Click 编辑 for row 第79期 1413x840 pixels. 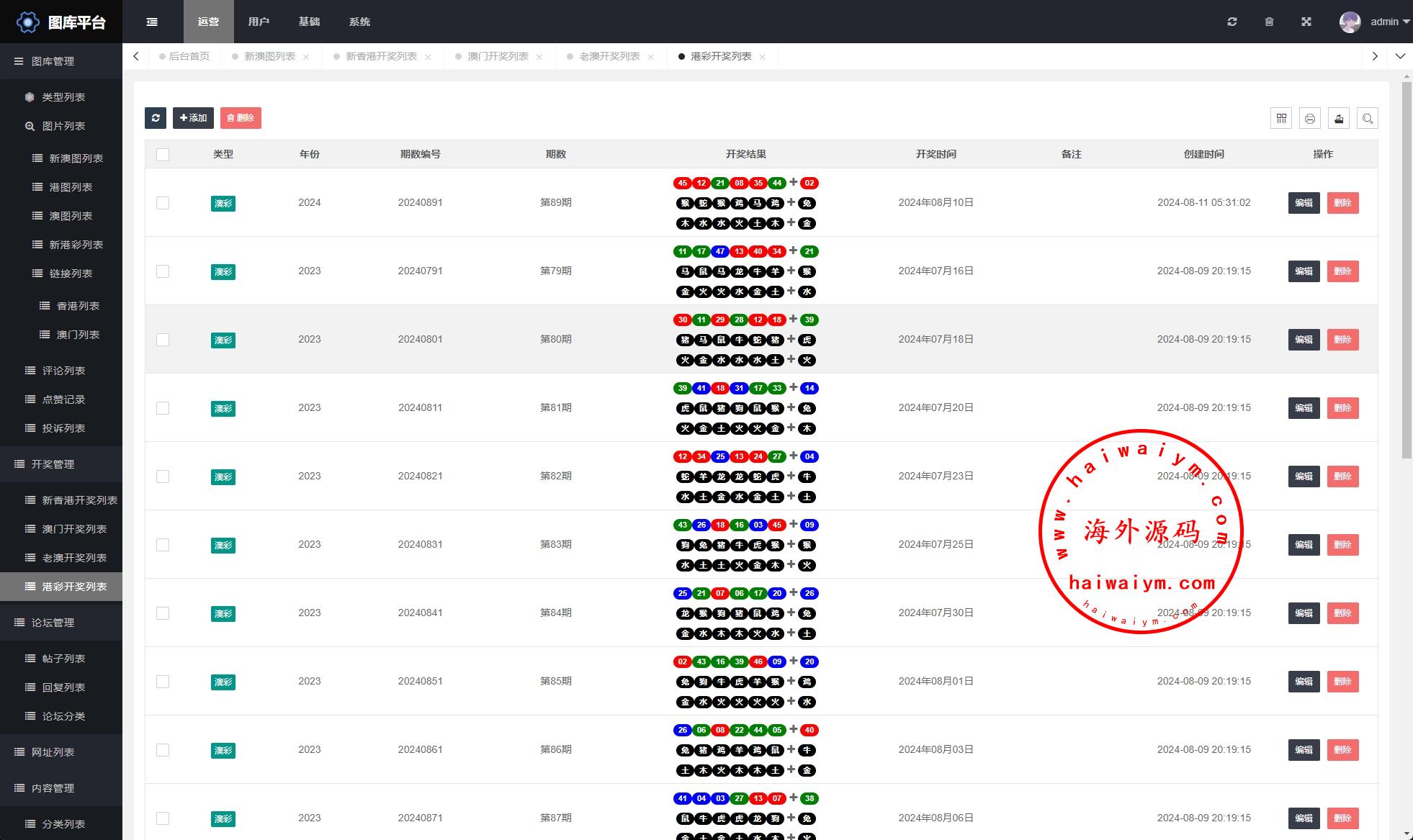(x=1304, y=271)
